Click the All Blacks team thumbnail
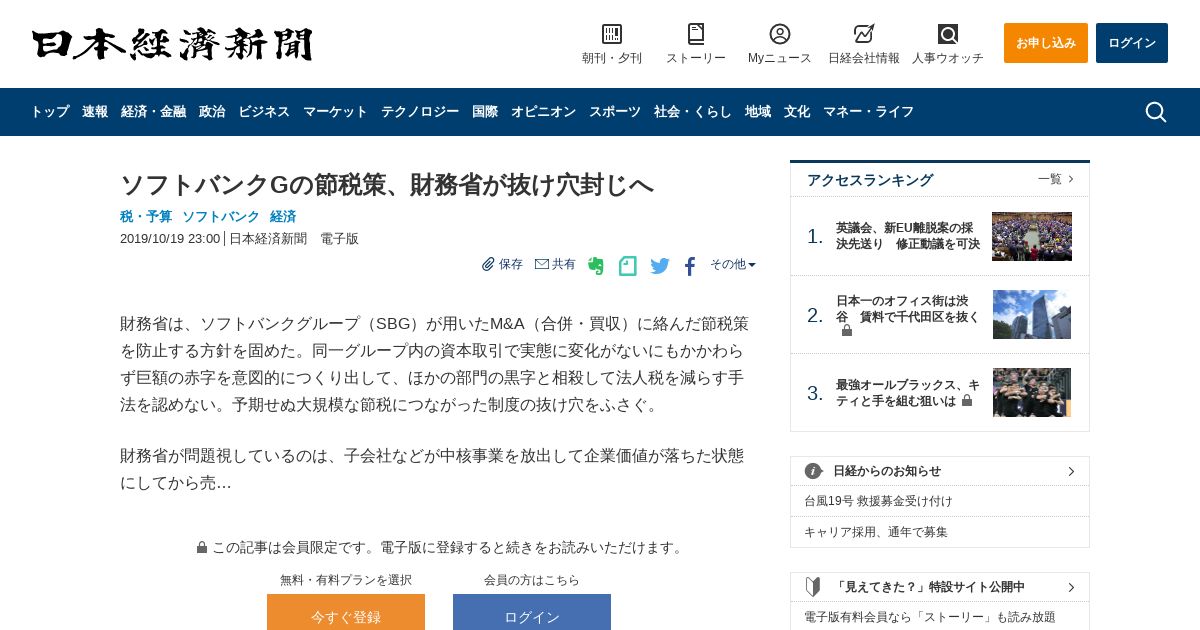The image size is (1200, 630). pos(1032,392)
